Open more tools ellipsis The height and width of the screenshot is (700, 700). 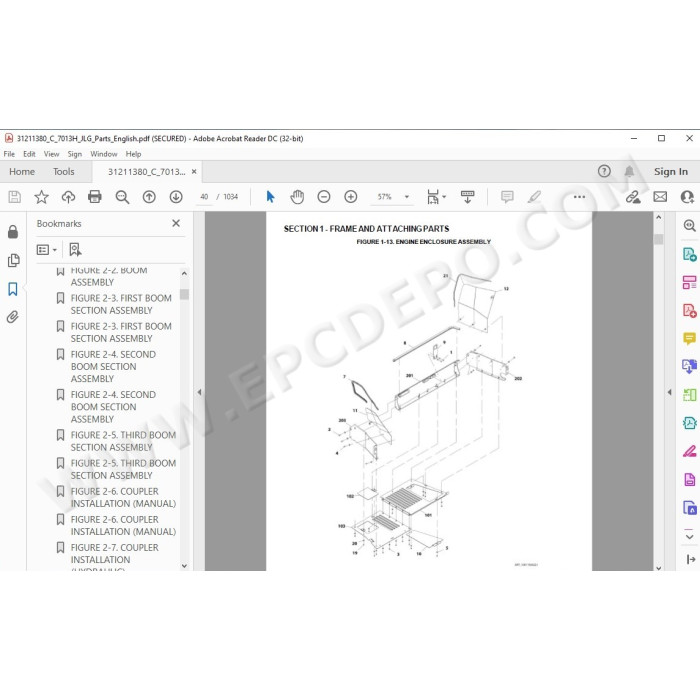point(579,197)
